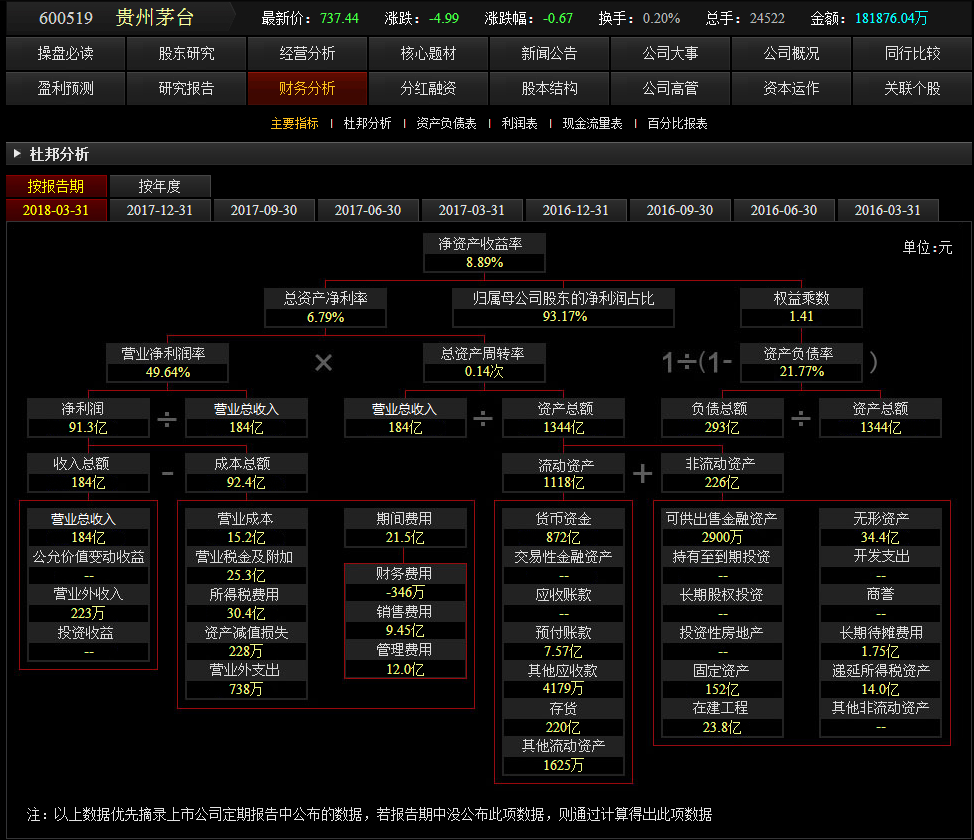Open 分红融资 tab
Screen dimensions: 974x840
(429, 88)
